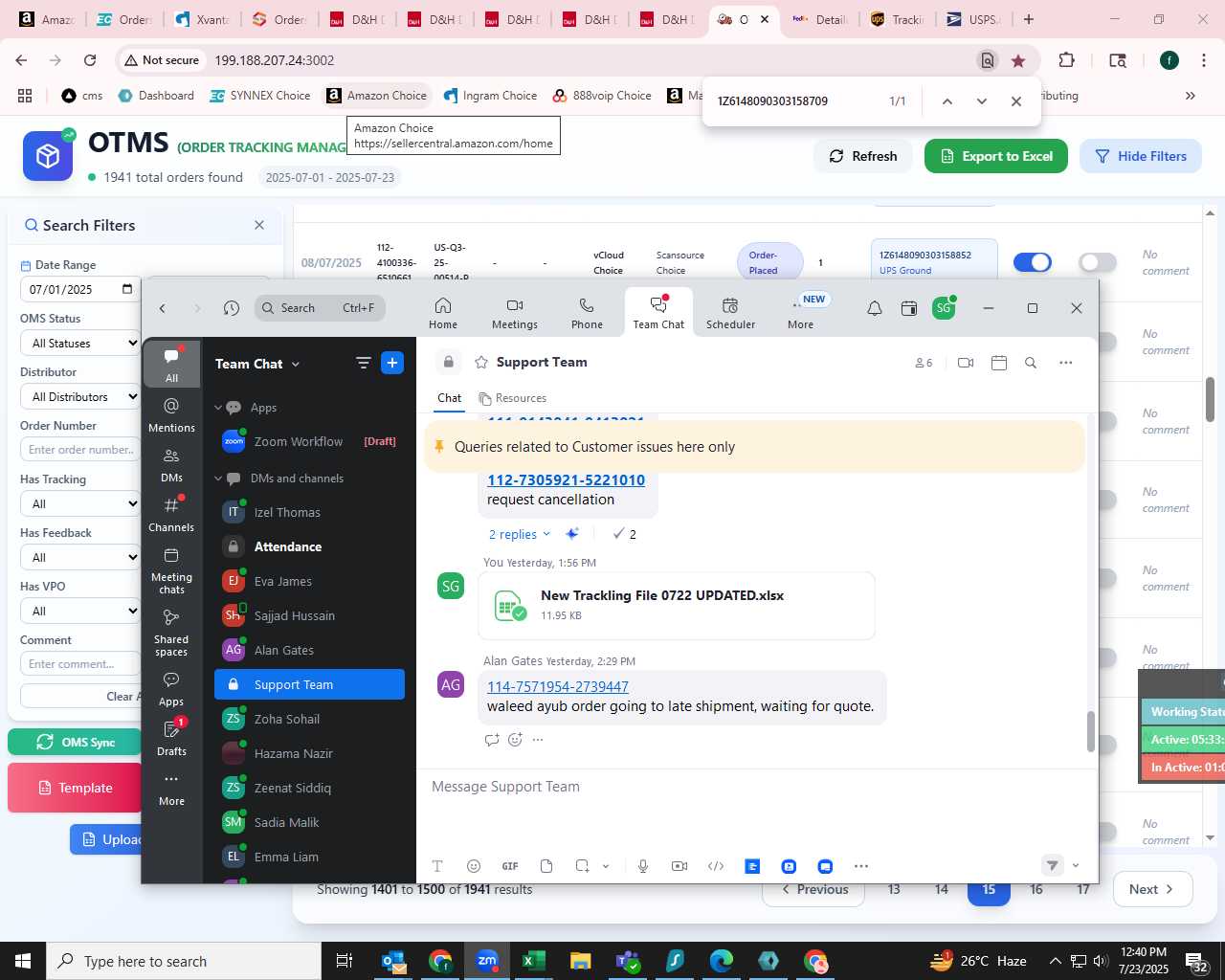Open the emoji picker in the message composer
The image size is (1225, 980).
474,866
